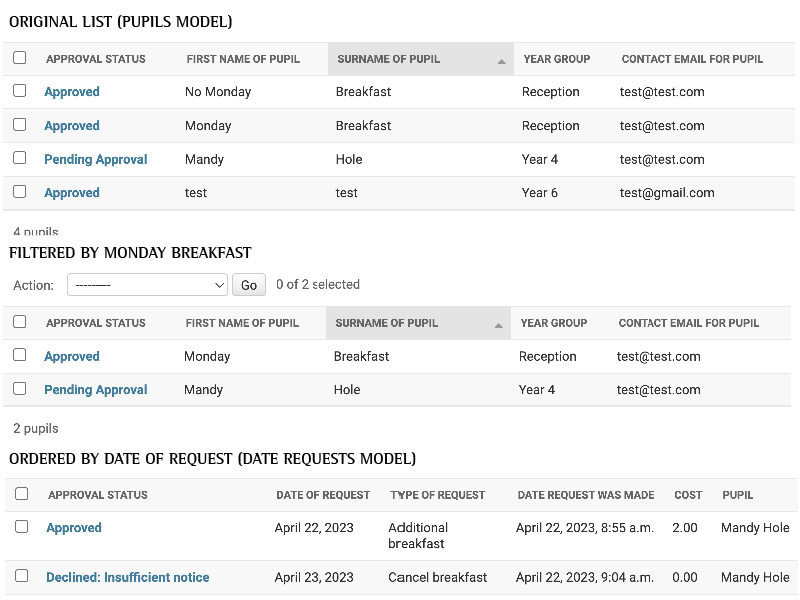Sort by Contact Email for Pupil header
Viewport: 800px width, 600px height.
click(691, 59)
